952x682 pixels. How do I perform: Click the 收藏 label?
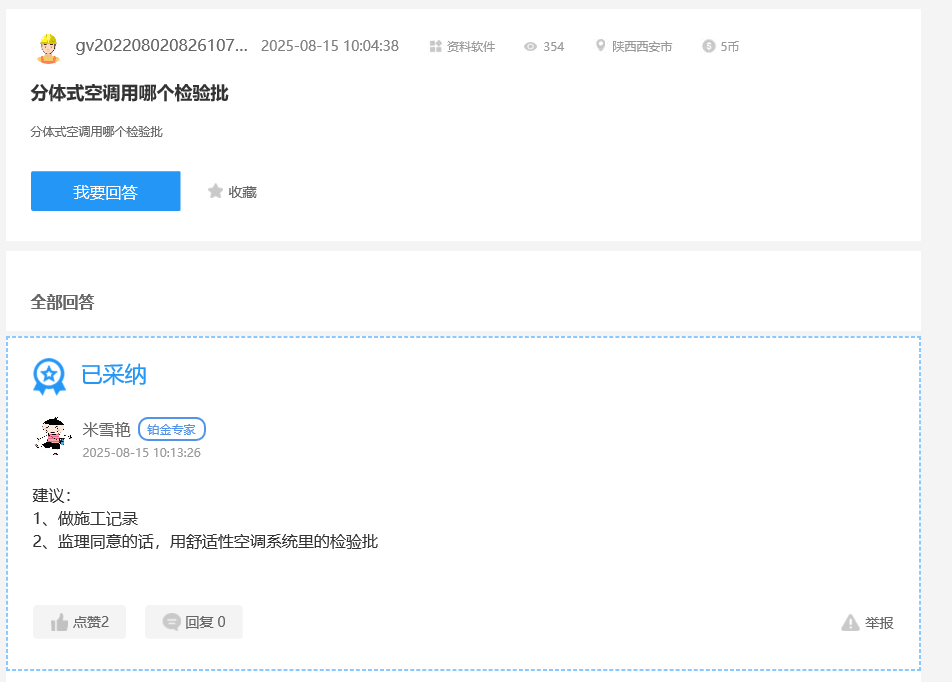click(x=242, y=192)
